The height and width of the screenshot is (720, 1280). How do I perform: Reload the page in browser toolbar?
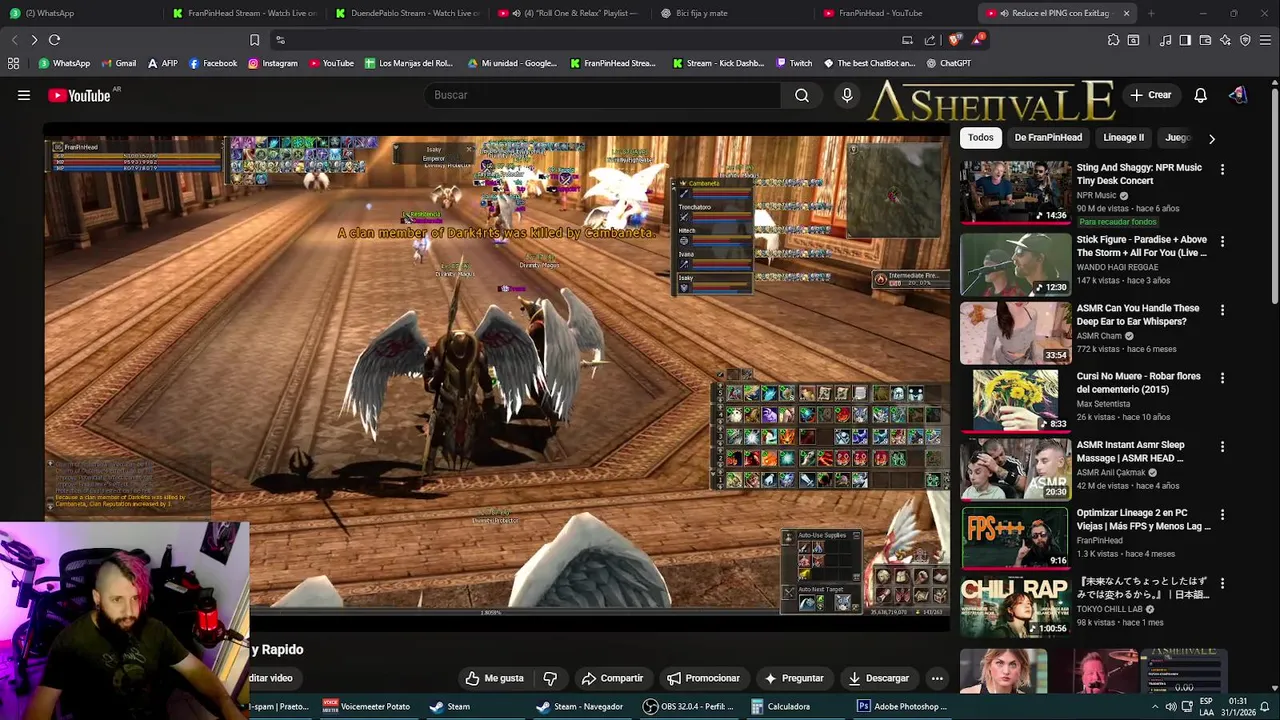(x=54, y=40)
